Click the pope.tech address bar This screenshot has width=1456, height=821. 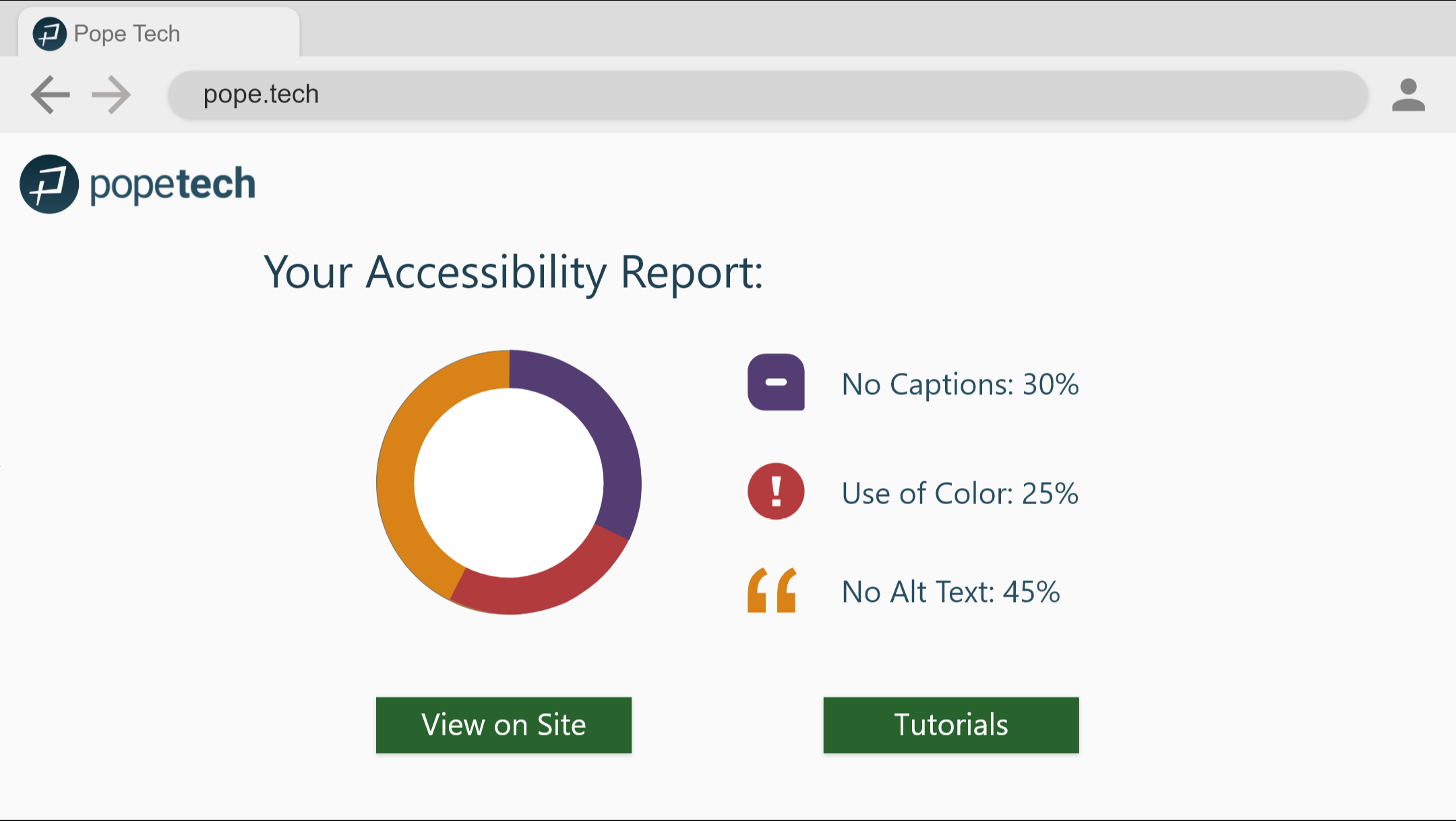767,95
